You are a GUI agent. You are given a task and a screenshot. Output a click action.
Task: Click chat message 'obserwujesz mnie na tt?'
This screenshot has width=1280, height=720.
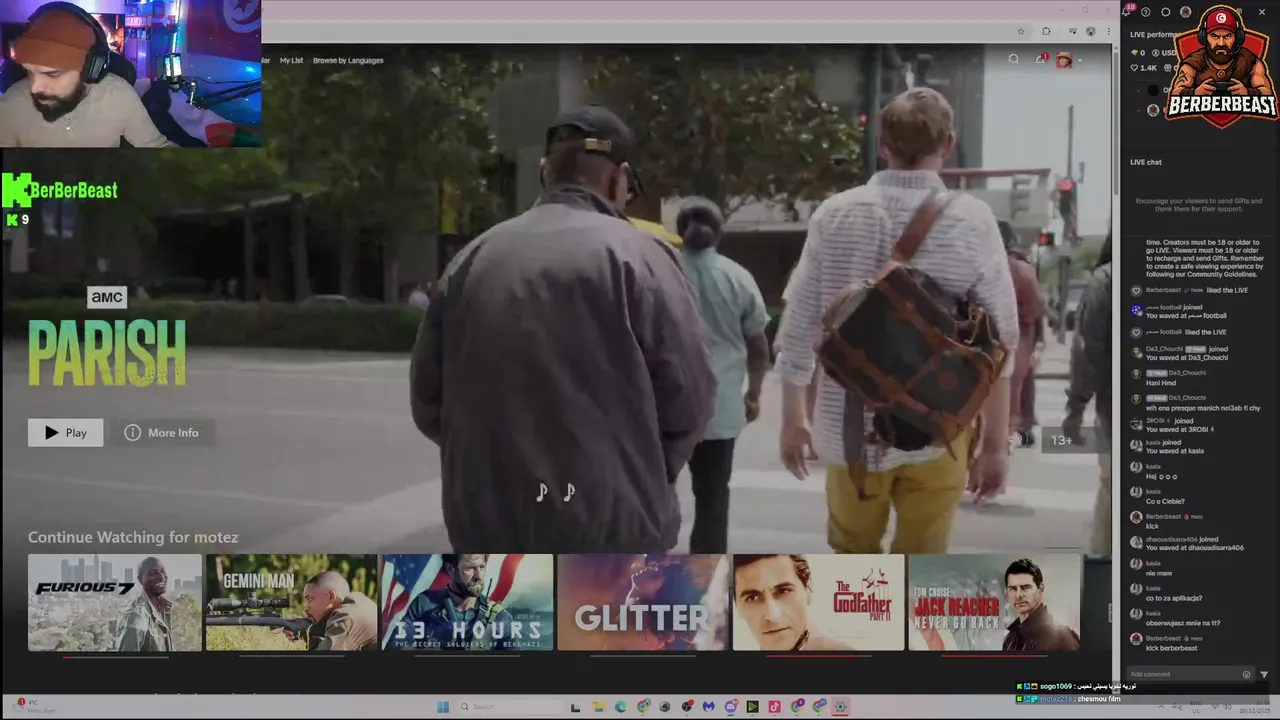pyautogui.click(x=1183, y=623)
